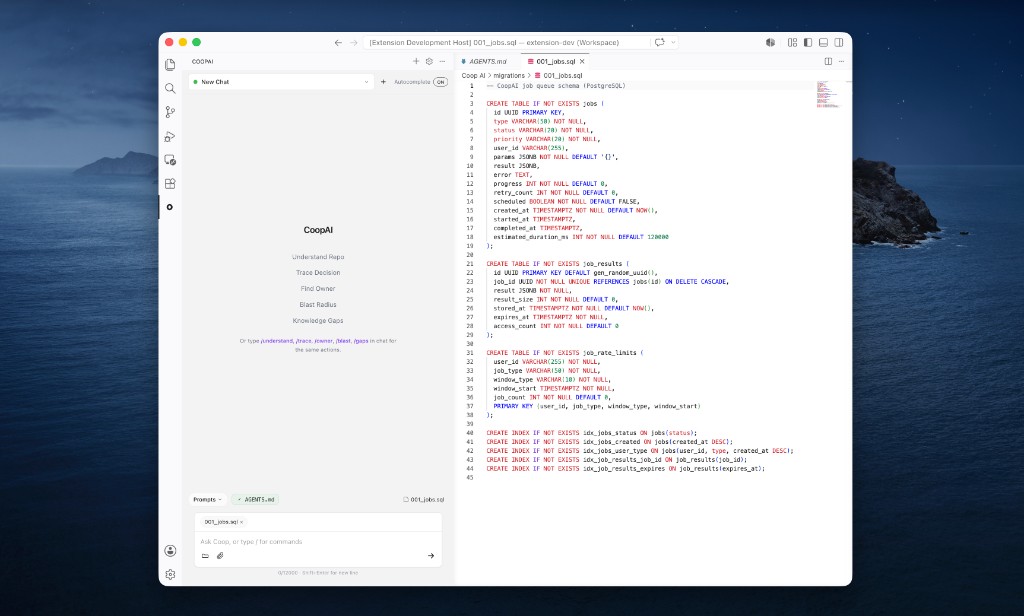Click the /understand command link

pyautogui.click(x=277, y=341)
